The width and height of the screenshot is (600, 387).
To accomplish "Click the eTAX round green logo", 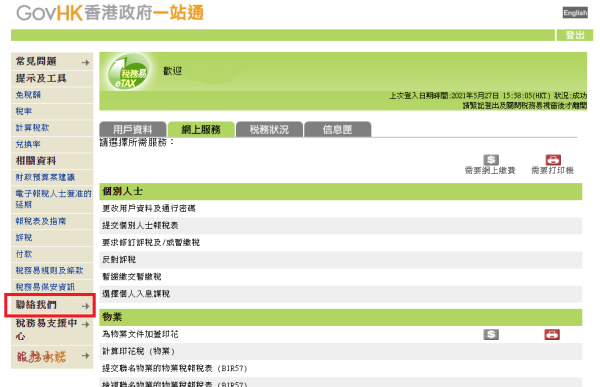I will click(128, 72).
